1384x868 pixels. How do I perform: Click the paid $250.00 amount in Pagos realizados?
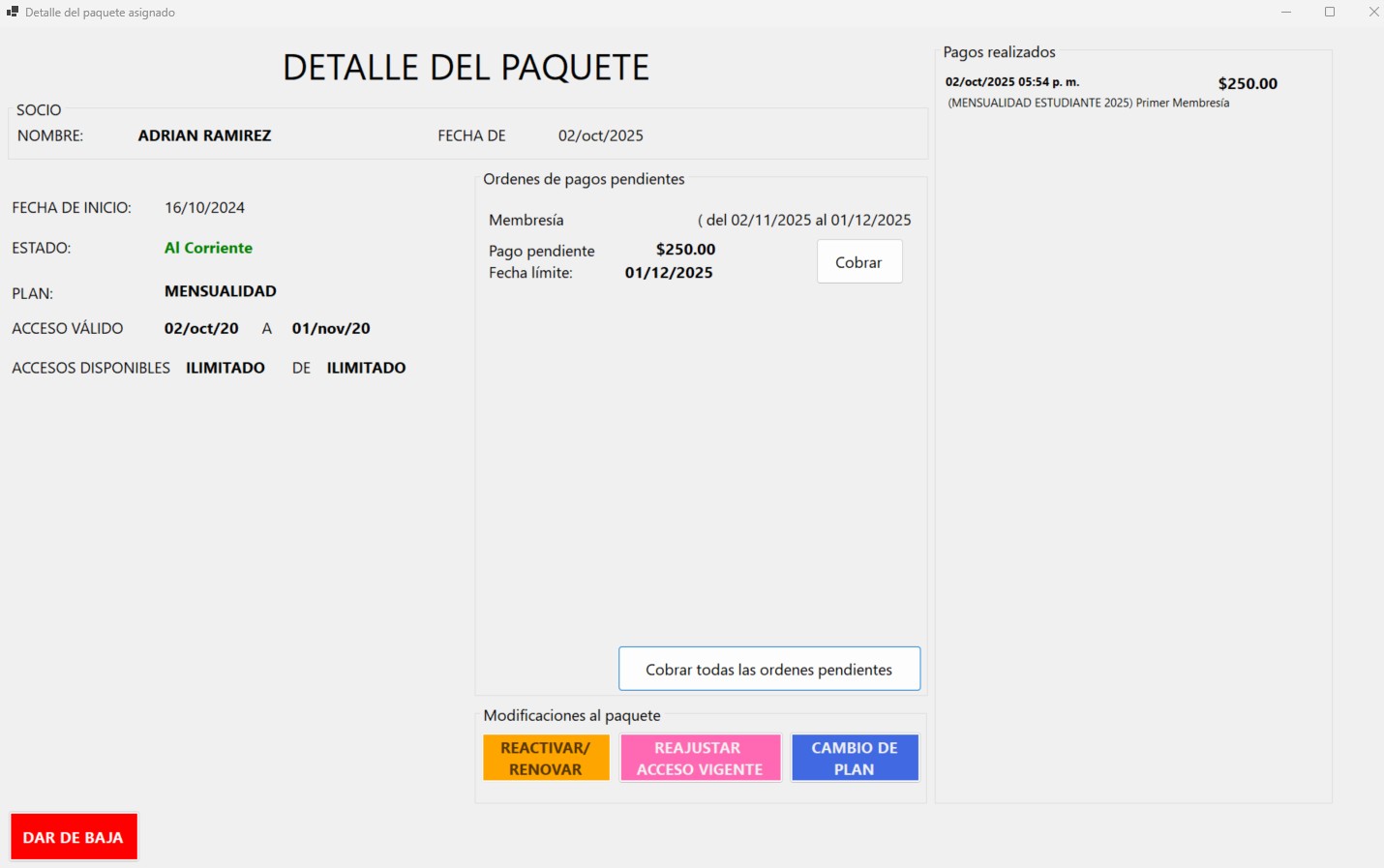tap(1247, 84)
